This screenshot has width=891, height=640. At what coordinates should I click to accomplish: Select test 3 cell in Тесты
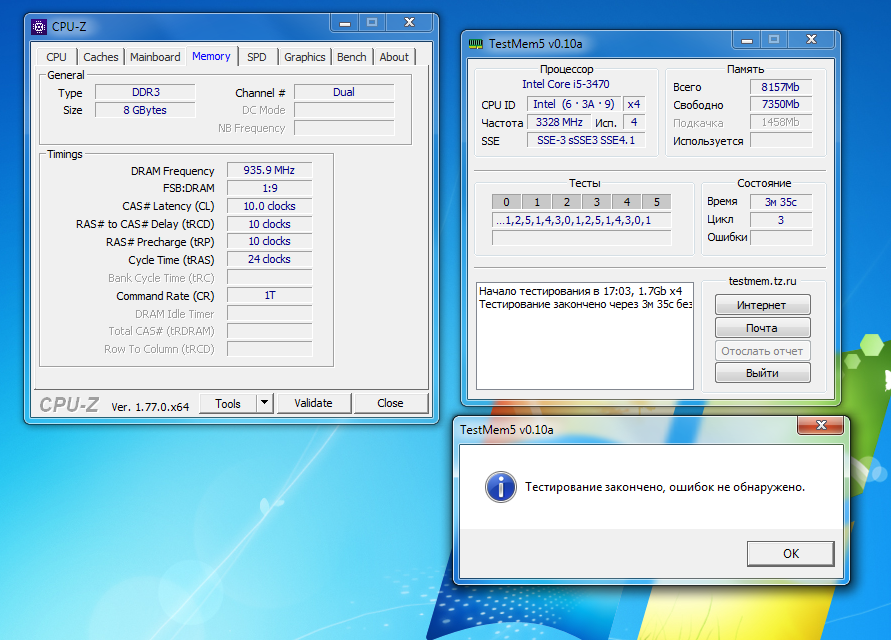click(597, 202)
